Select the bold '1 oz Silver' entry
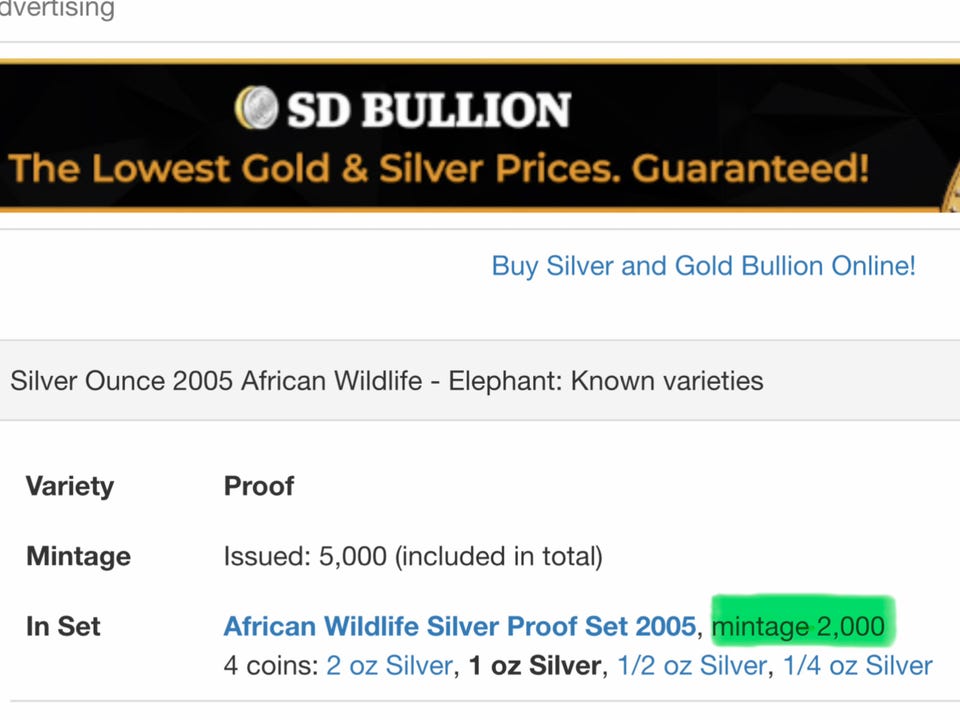Screen dimensions: 960x720 (x=535, y=666)
